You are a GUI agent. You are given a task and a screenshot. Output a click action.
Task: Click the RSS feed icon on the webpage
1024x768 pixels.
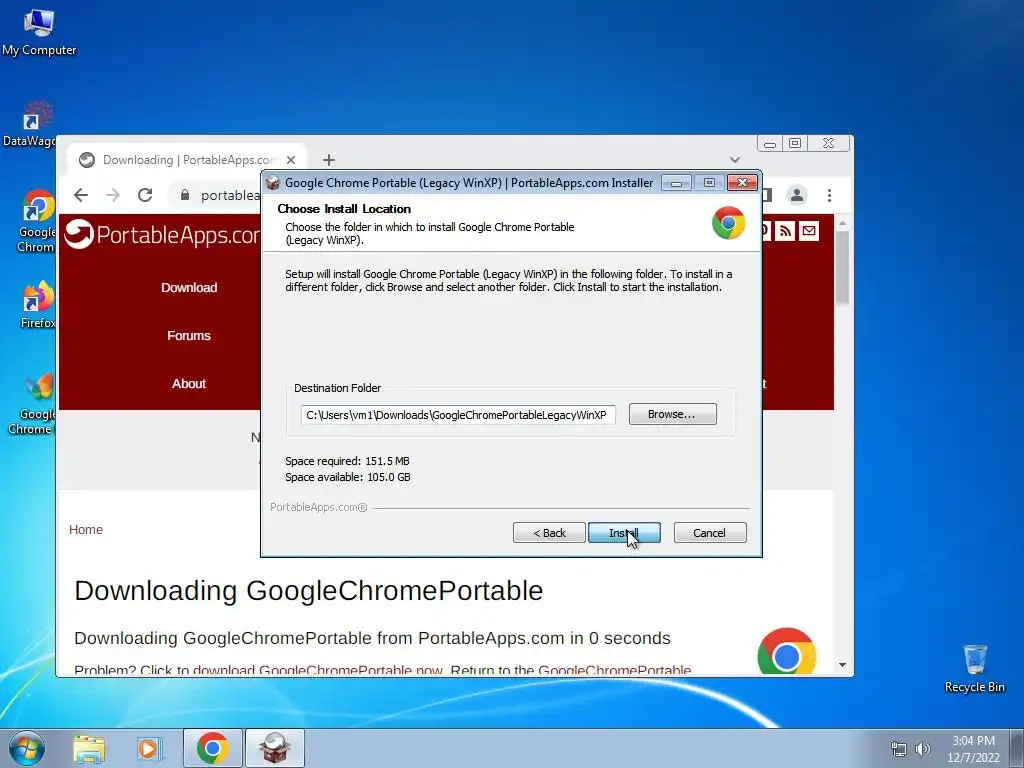click(785, 231)
